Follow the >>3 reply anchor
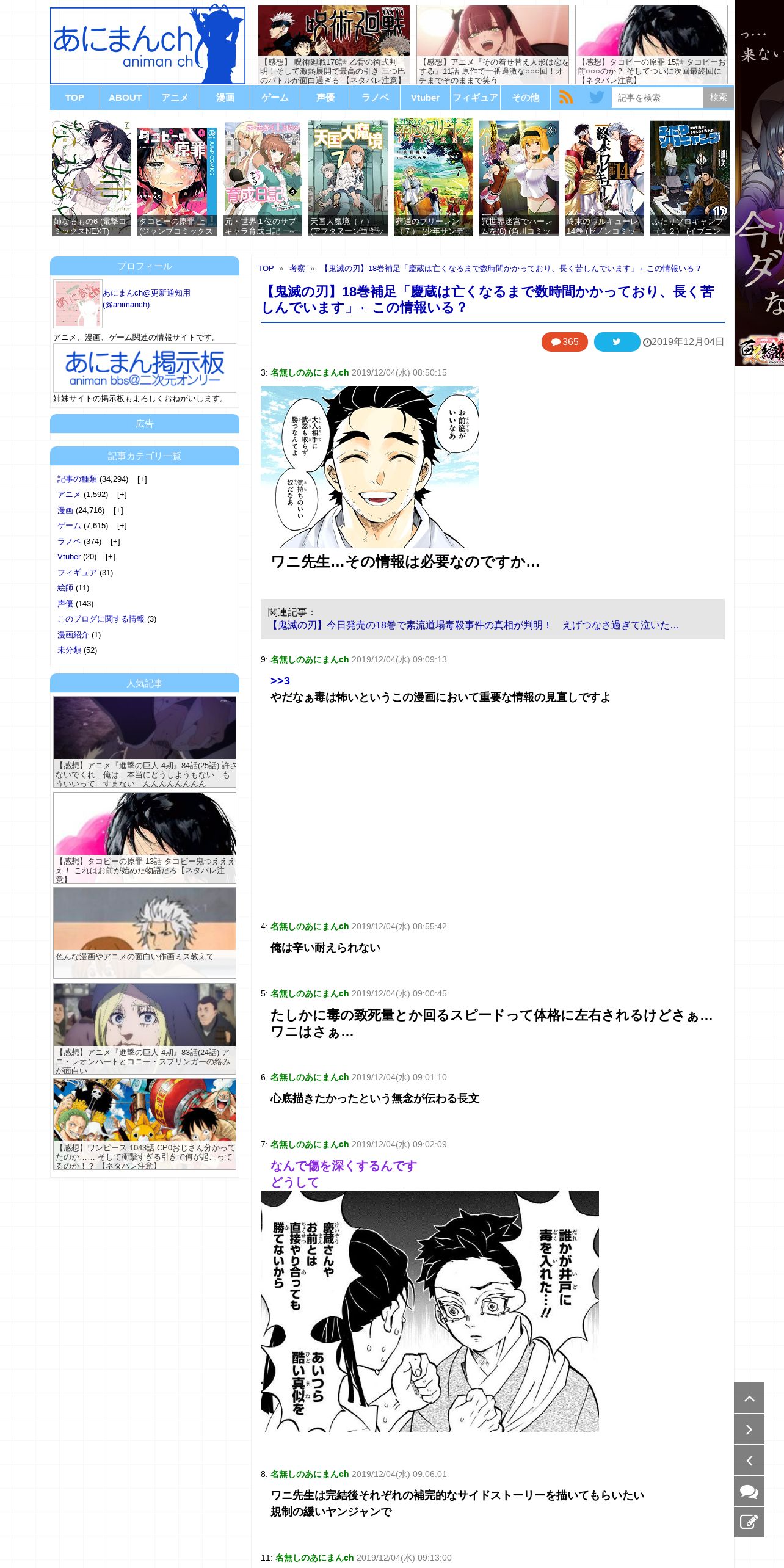 pos(280,681)
